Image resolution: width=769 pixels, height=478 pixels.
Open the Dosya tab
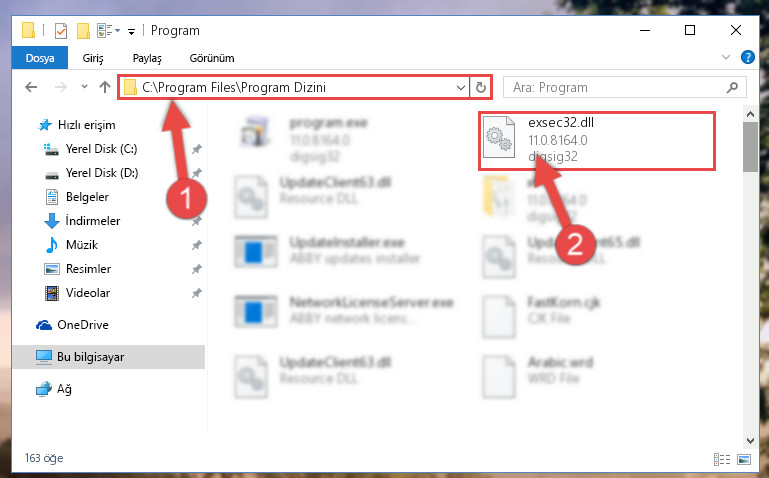tap(40, 58)
